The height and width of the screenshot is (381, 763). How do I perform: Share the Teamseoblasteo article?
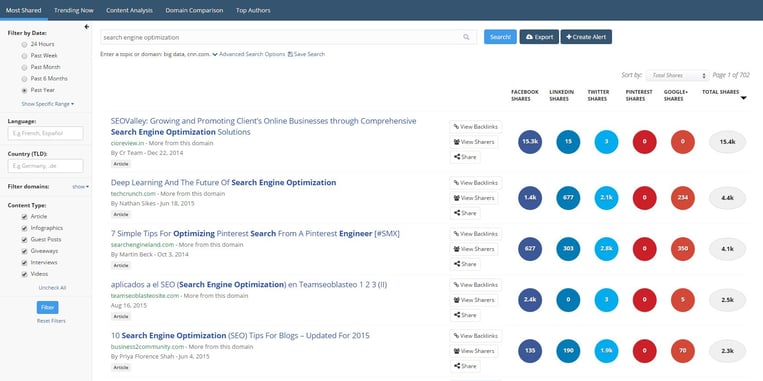coord(465,315)
